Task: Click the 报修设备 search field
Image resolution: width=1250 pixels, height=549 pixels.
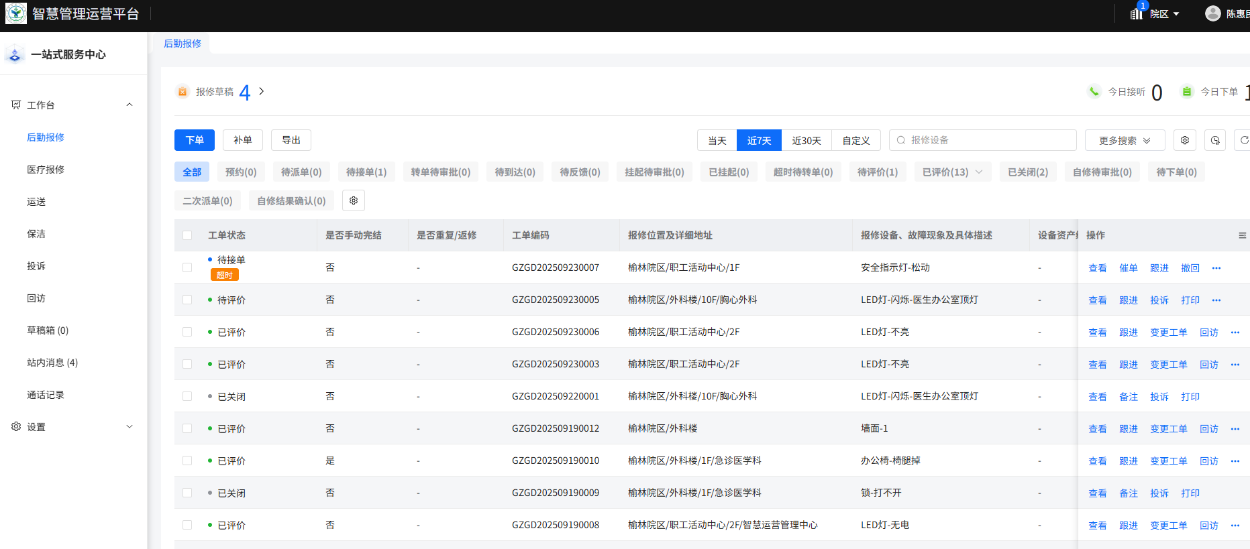Action: (x=982, y=140)
